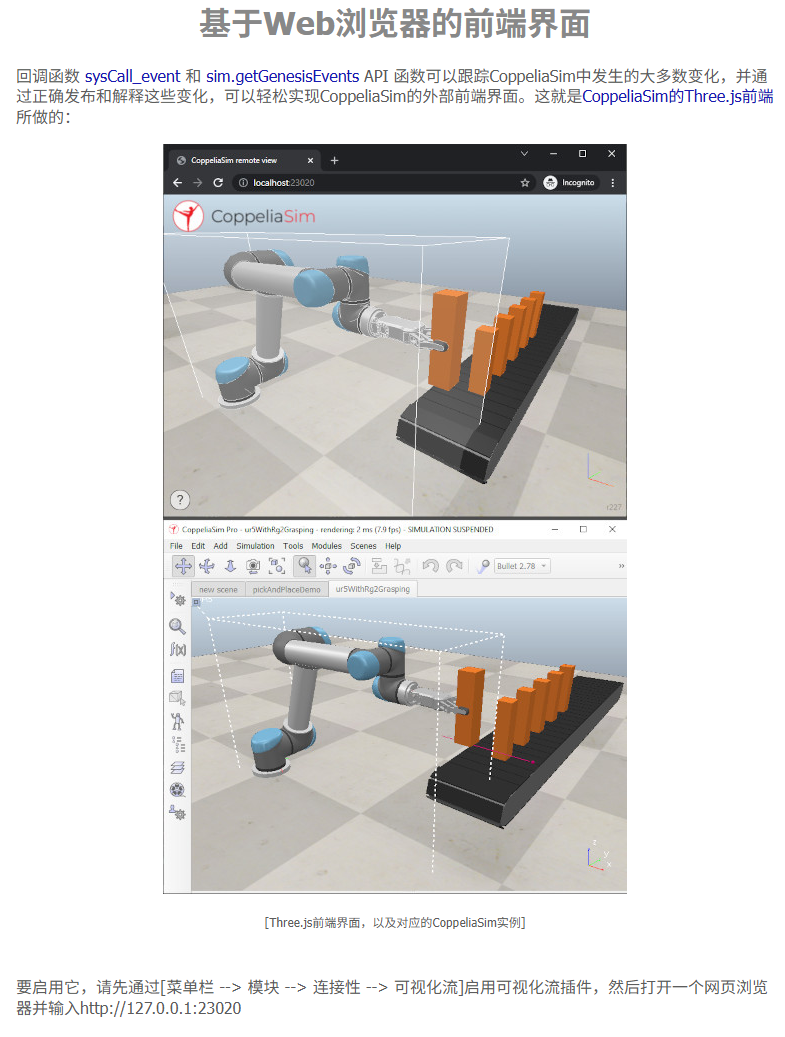Click the redo arrow in the toolbar
The width and height of the screenshot is (785, 1037).
point(454,565)
